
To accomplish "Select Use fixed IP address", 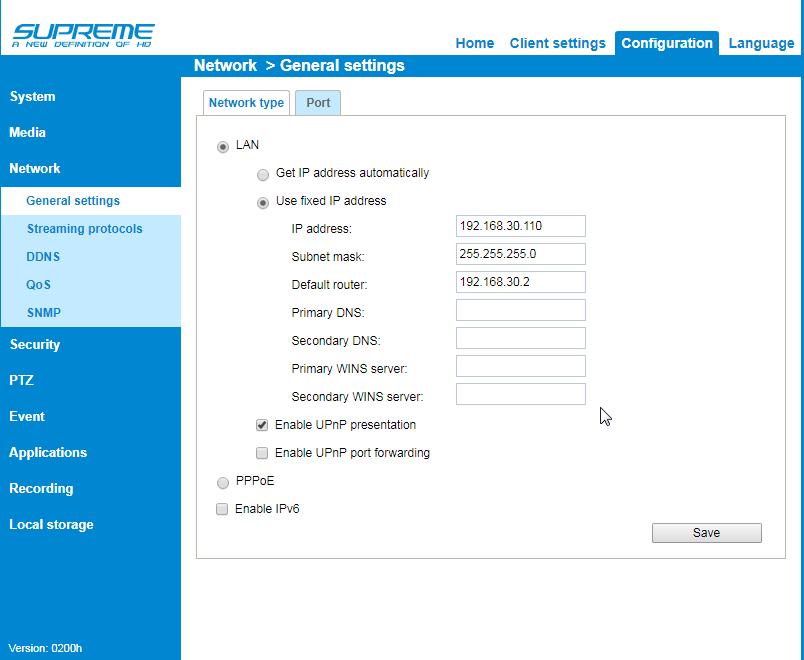I will (x=263, y=203).
